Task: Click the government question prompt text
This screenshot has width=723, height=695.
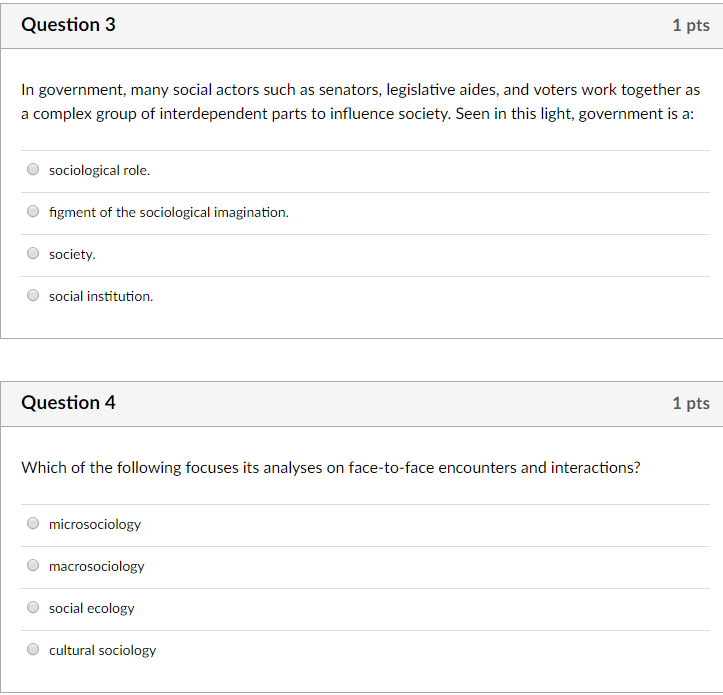Action: (x=361, y=101)
